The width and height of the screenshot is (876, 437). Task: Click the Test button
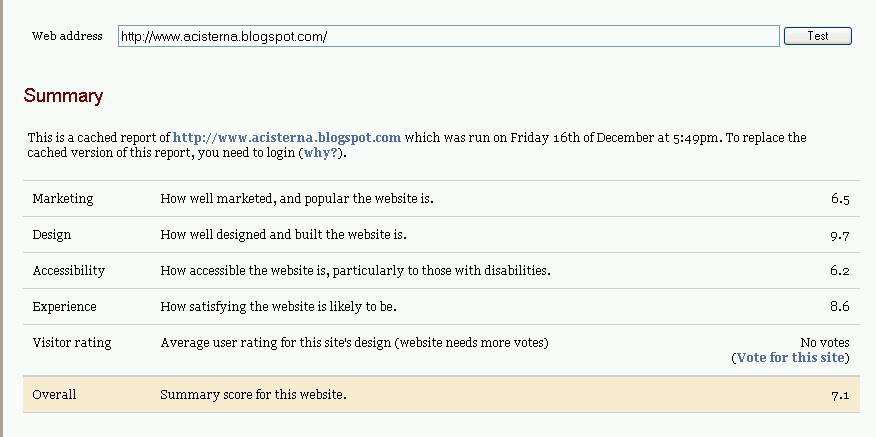pos(817,36)
